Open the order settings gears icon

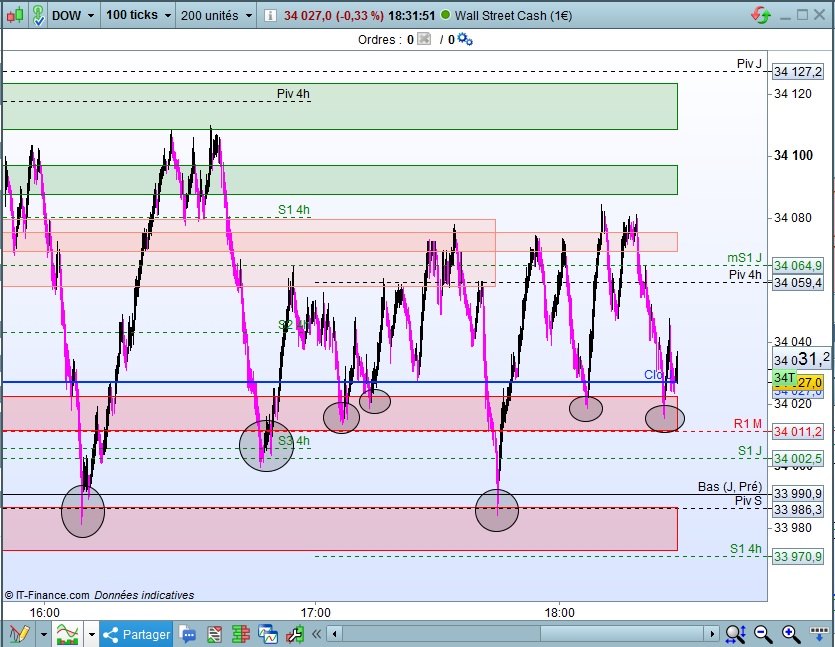point(465,39)
